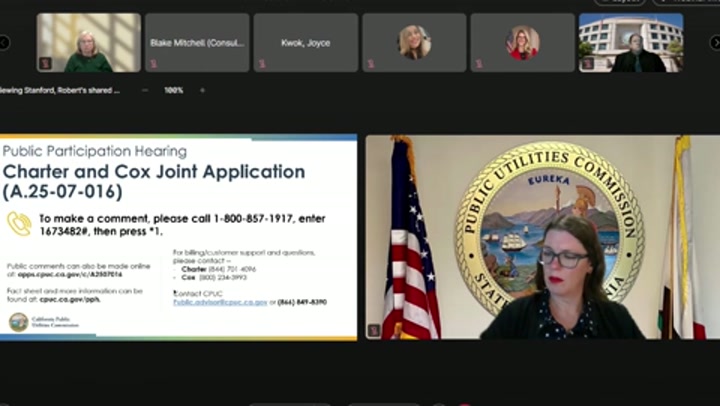Screen dimensions: 720x406
Task: Click zoom in plus button
Action: pyautogui.click(x=202, y=90)
